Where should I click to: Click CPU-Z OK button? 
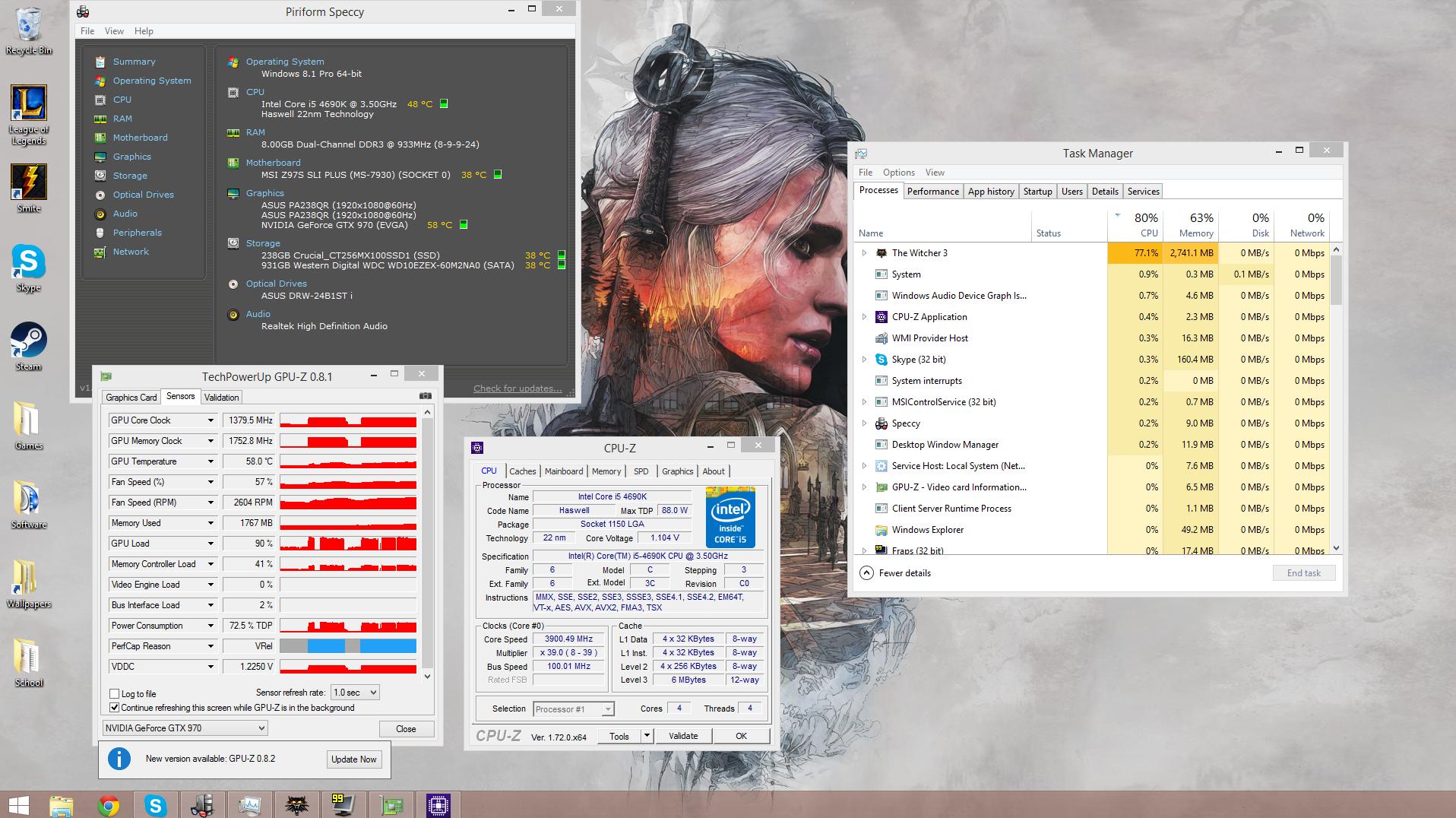click(741, 736)
